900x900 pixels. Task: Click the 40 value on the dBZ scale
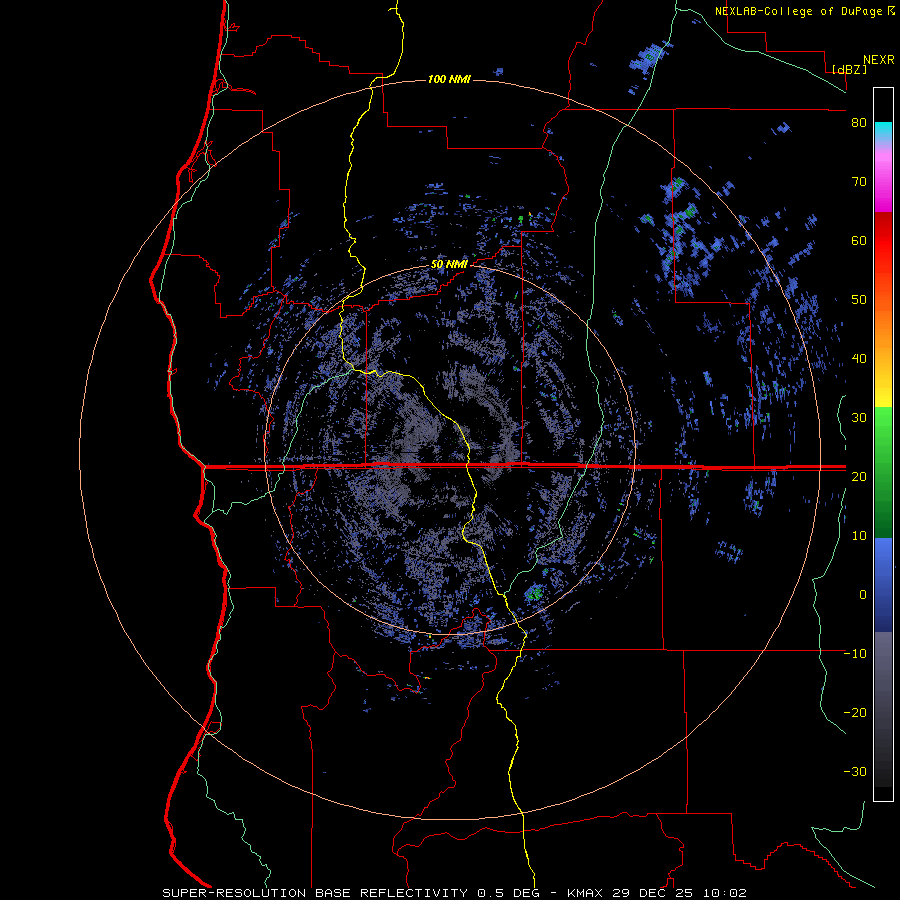[x=859, y=359]
